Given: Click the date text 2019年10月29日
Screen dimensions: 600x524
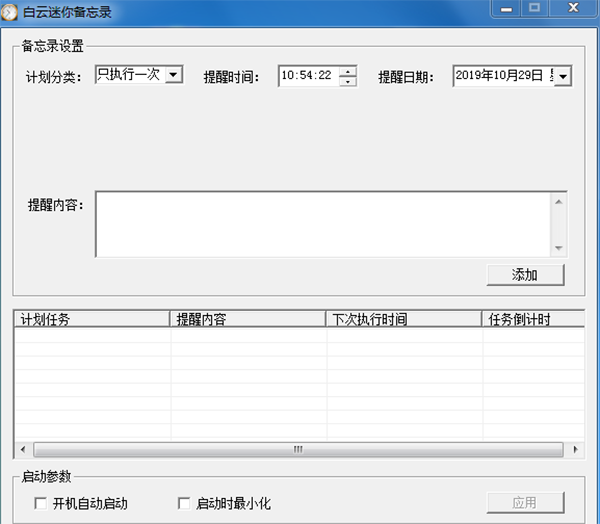Looking at the screenshot, I should [499, 75].
